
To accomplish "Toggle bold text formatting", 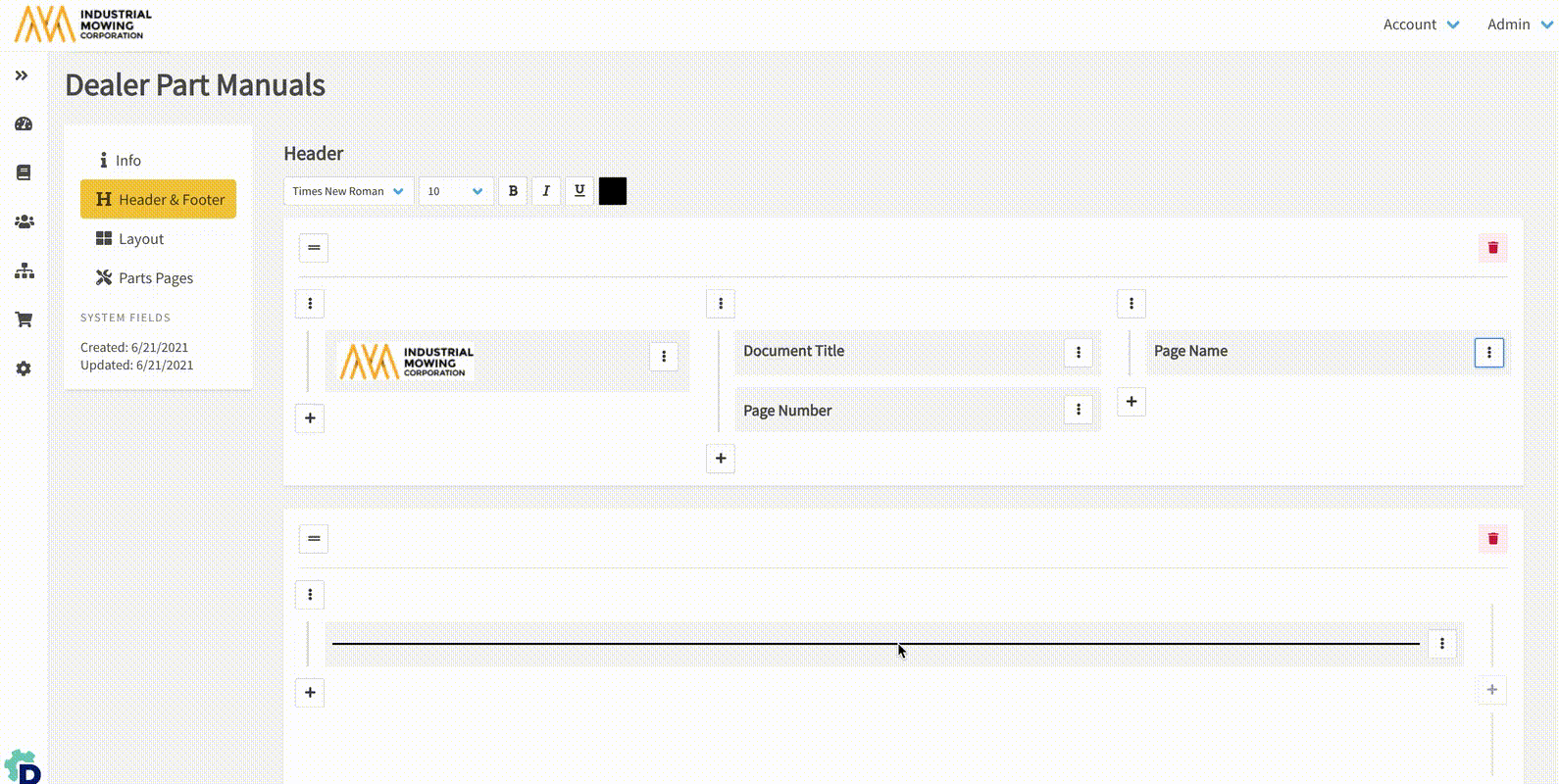I will click(513, 191).
